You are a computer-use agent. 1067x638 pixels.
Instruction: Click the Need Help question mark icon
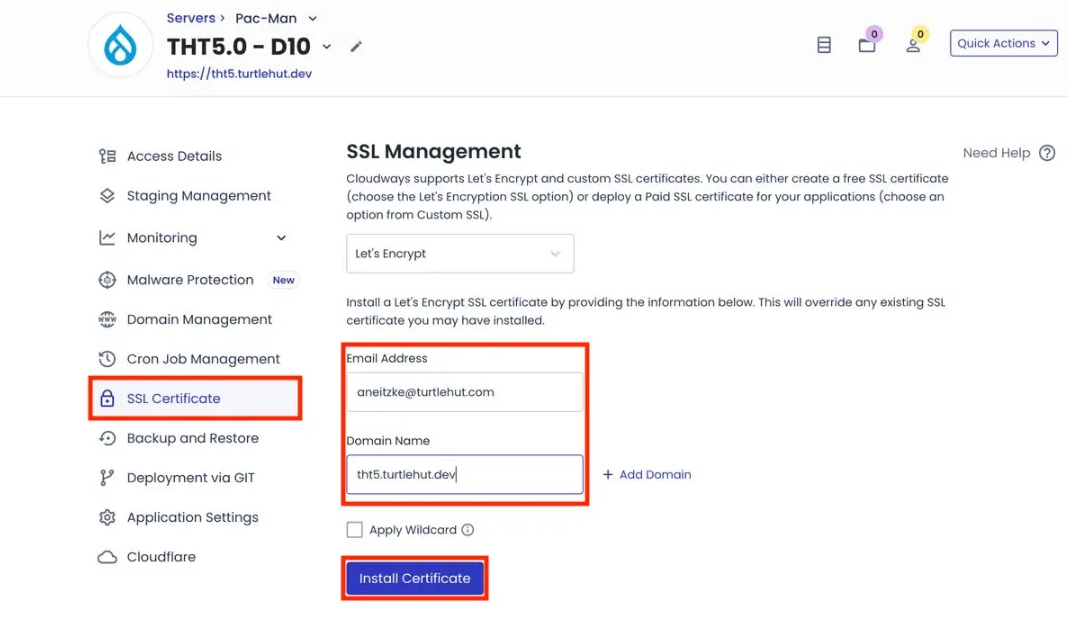click(1047, 153)
